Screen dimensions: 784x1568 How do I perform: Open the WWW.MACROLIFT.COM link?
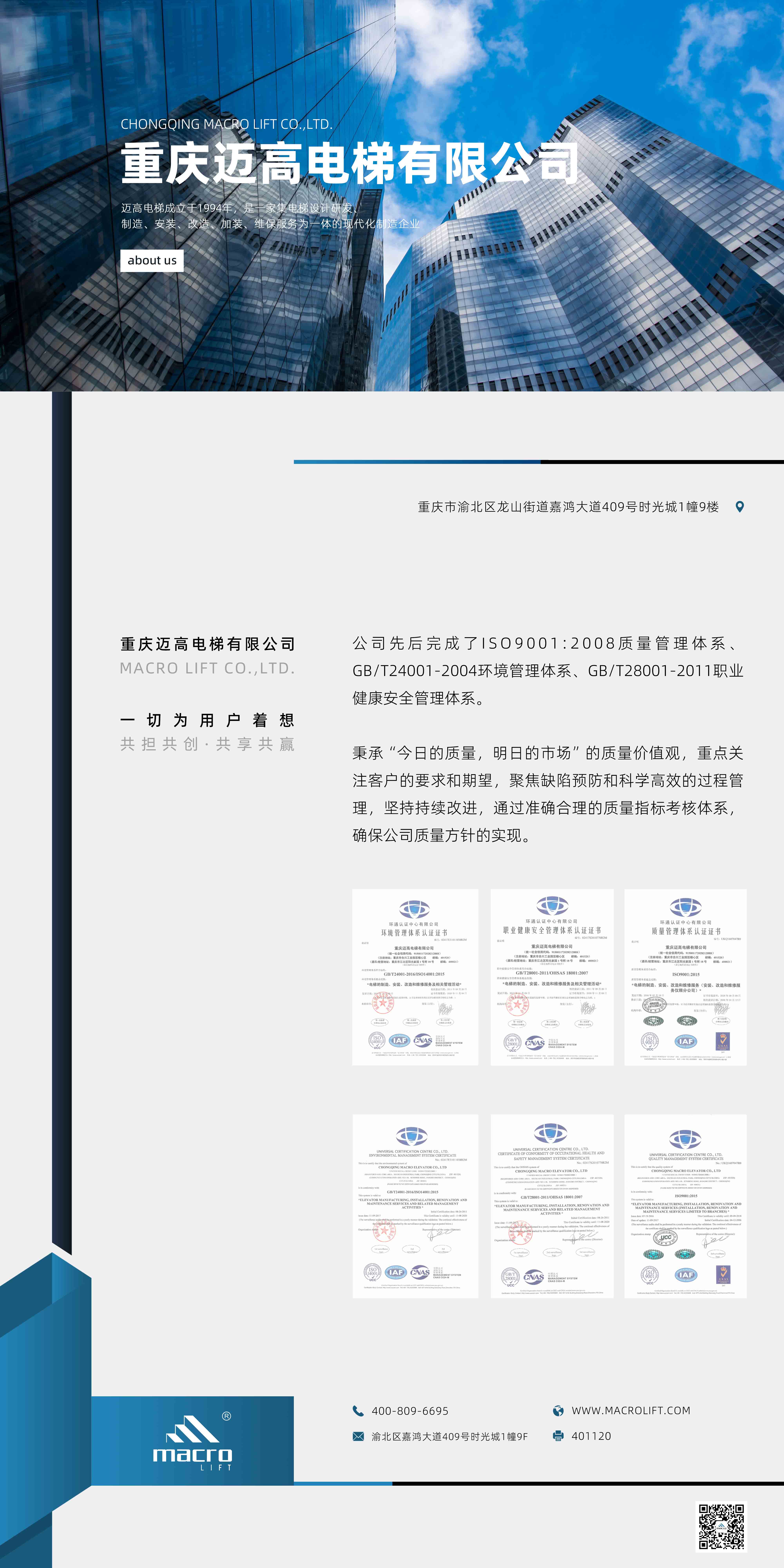(631, 1410)
